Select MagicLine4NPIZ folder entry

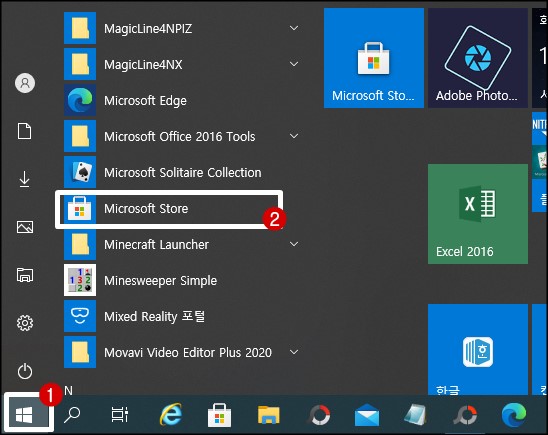click(x=182, y=28)
